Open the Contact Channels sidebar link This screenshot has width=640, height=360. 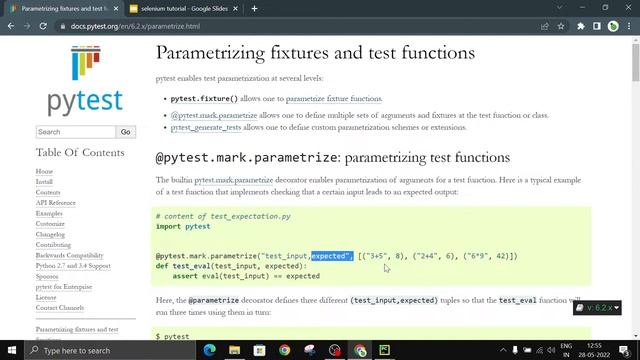[60, 308]
